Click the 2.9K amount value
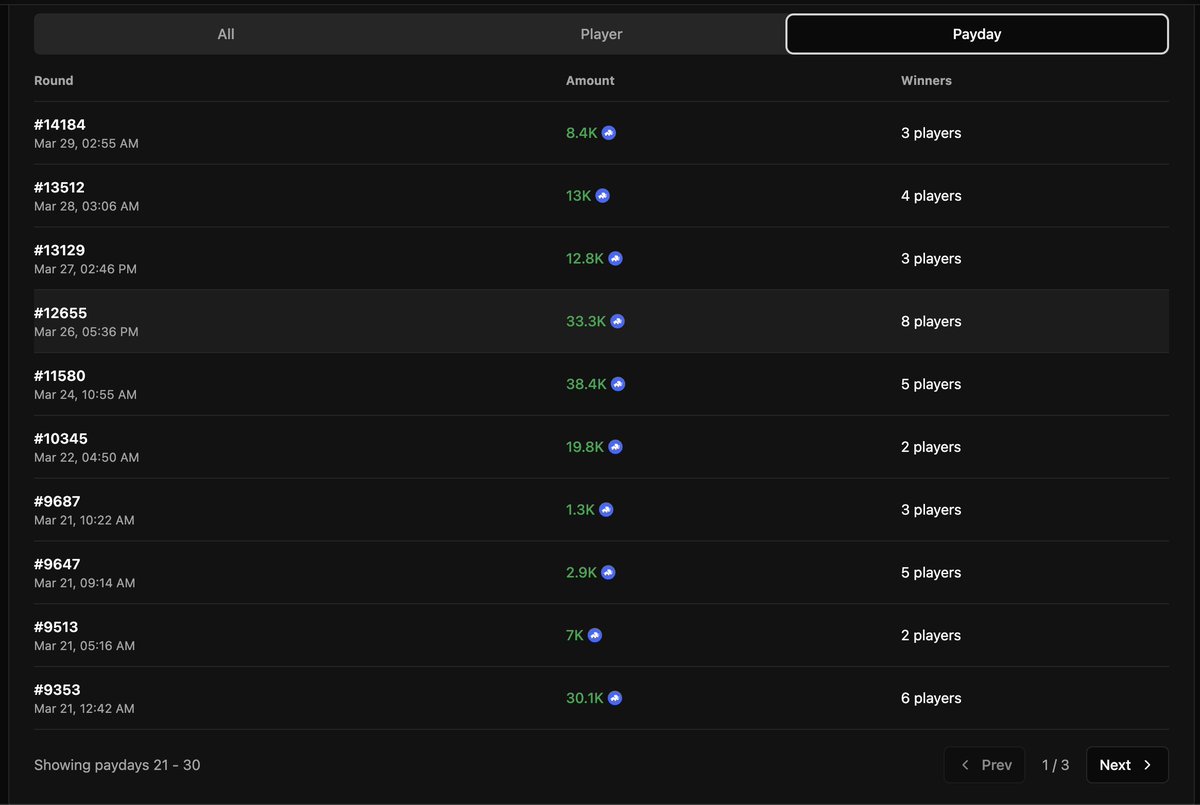This screenshot has width=1200, height=805. pyautogui.click(x=581, y=573)
